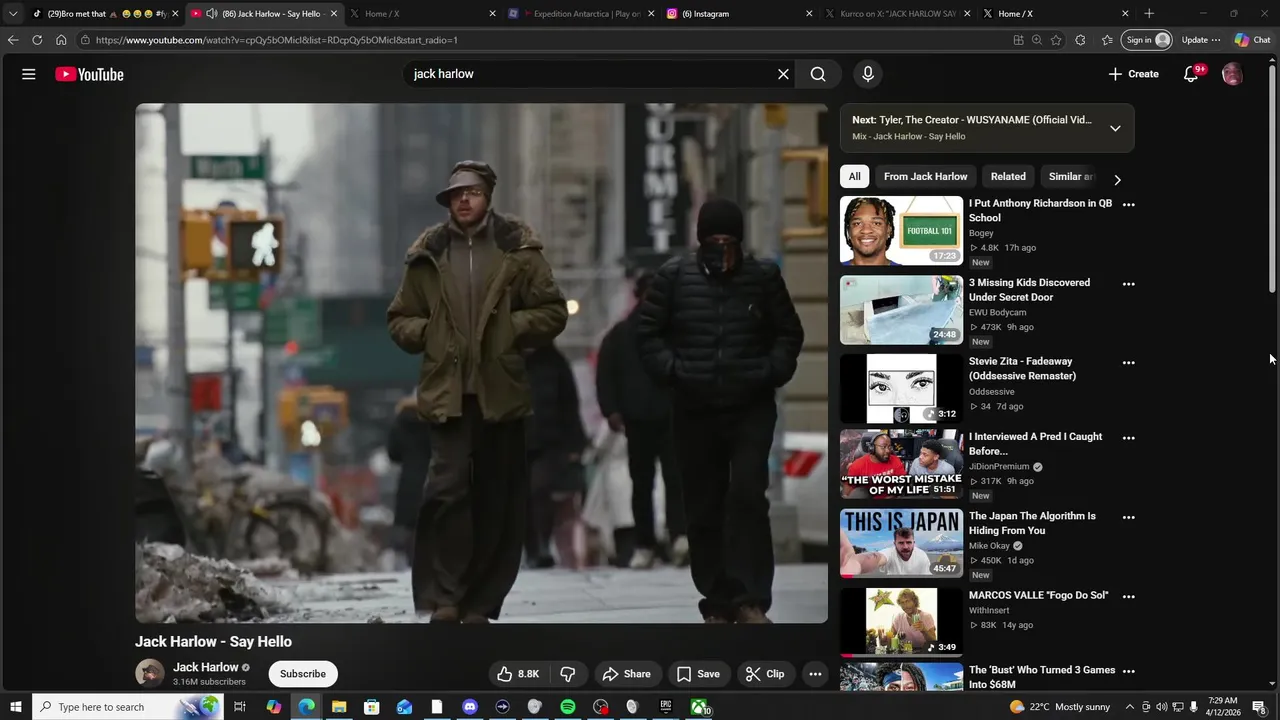Play the This Is Japan thumbnail

[901, 544]
